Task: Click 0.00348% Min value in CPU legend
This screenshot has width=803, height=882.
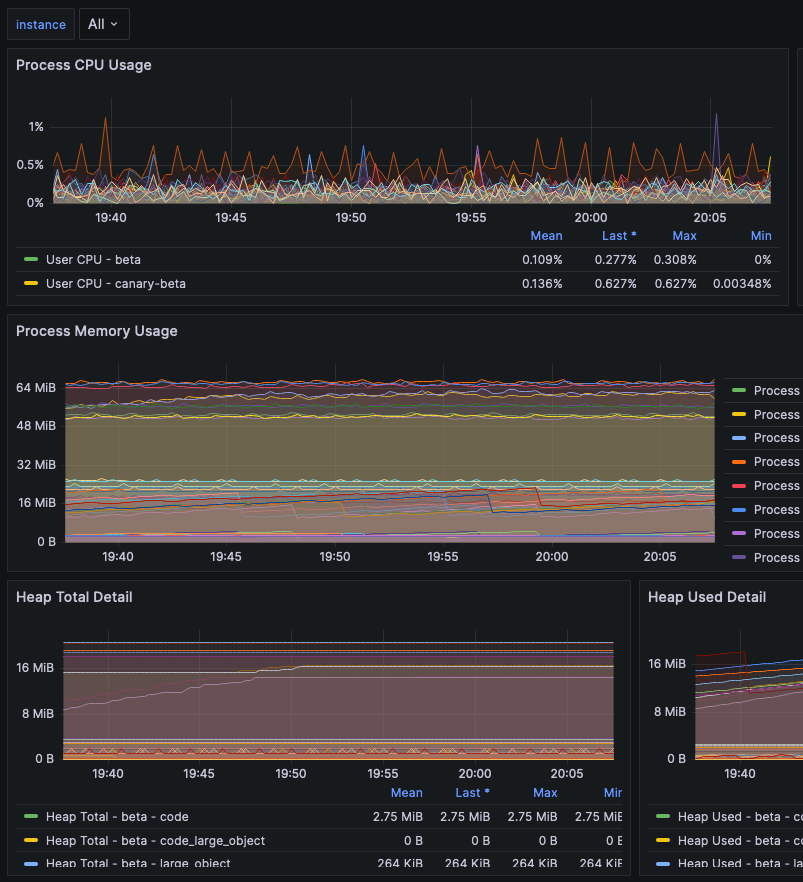Action: point(742,284)
